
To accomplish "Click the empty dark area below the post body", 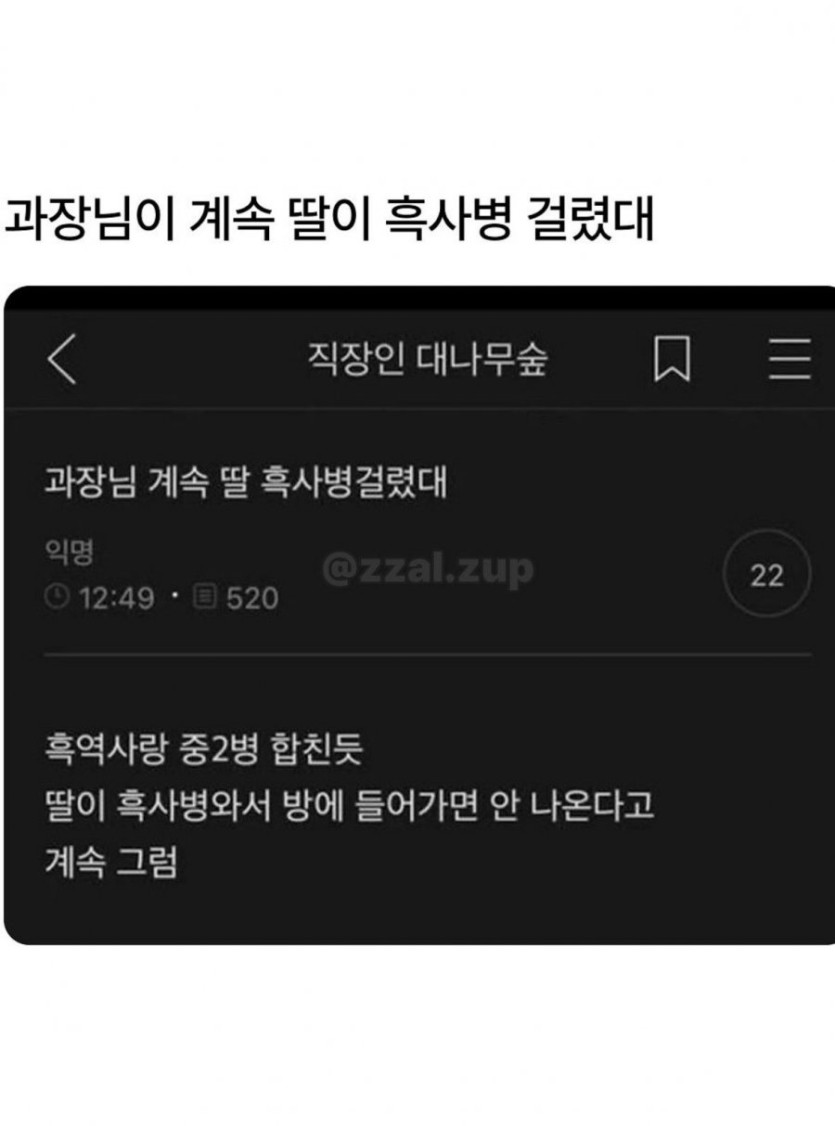I will [419, 913].
